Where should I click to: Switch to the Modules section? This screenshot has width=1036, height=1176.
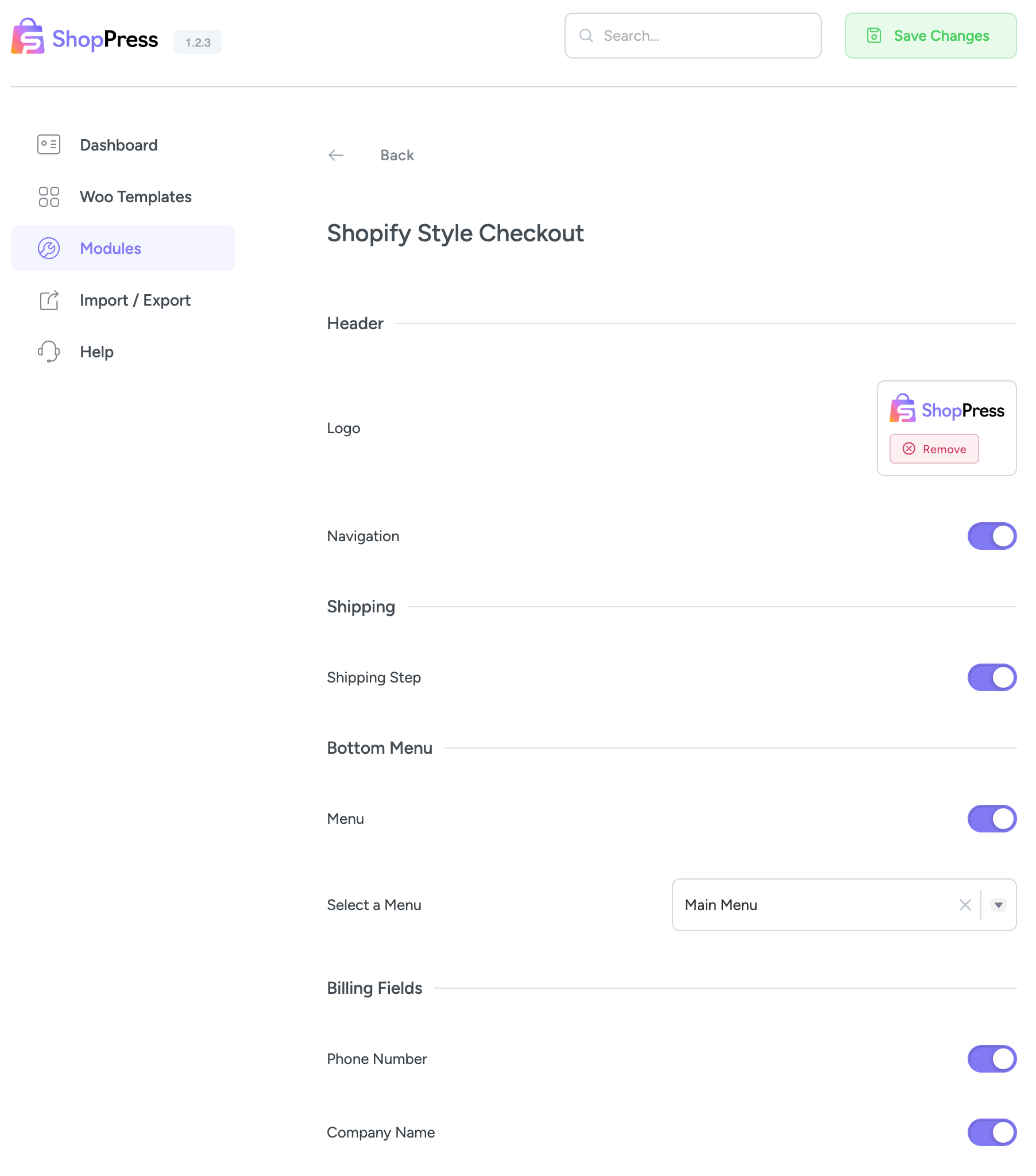110,248
